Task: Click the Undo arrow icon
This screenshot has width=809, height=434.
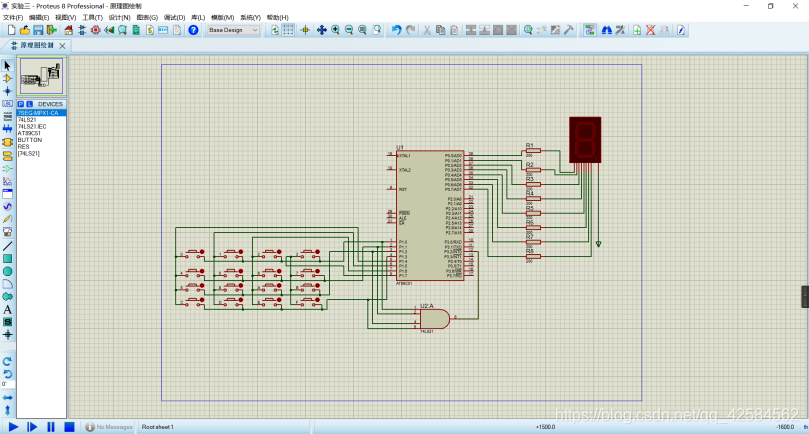Action: (396, 30)
